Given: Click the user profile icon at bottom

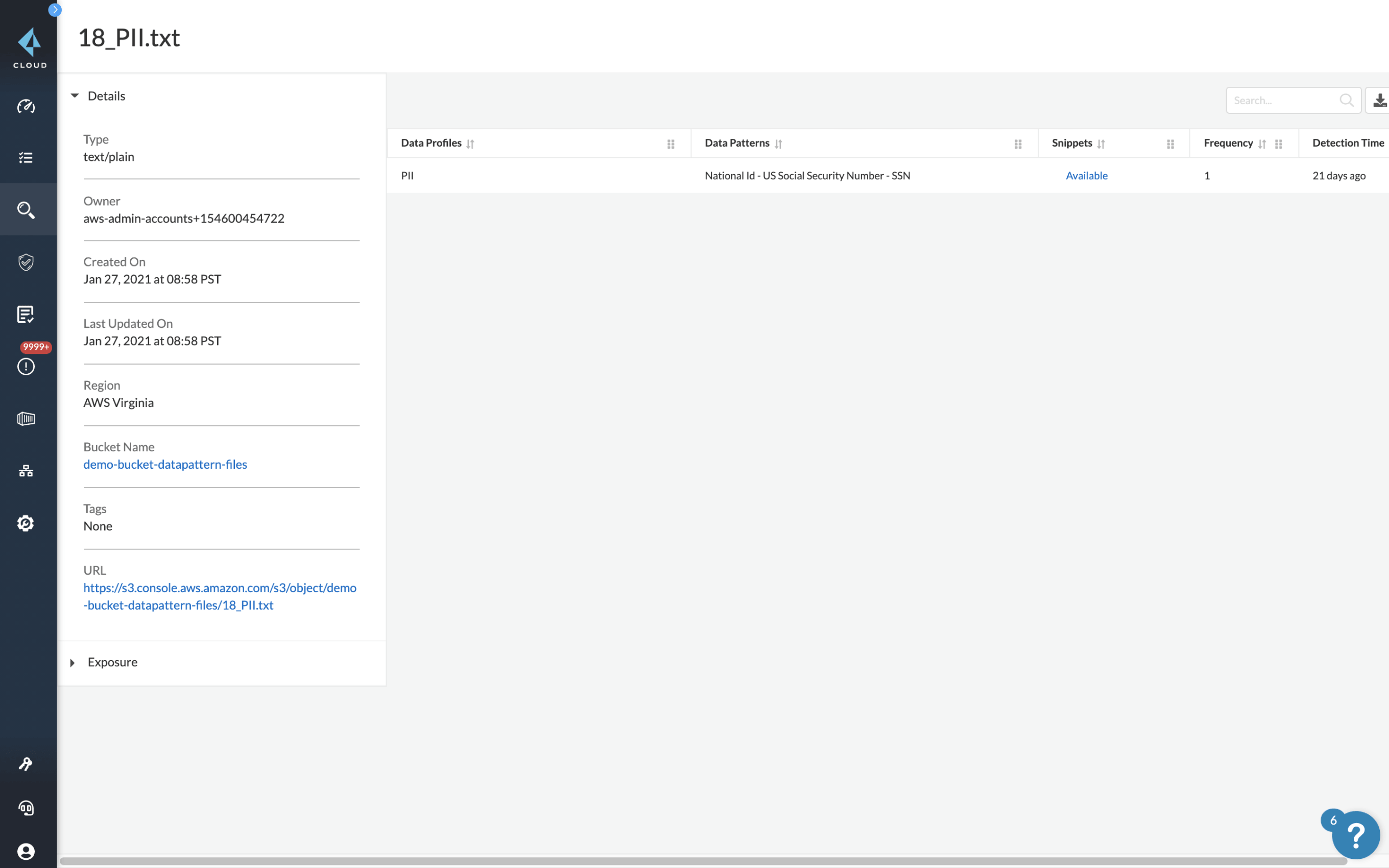Looking at the screenshot, I should pyautogui.click(x=26, y=851).
